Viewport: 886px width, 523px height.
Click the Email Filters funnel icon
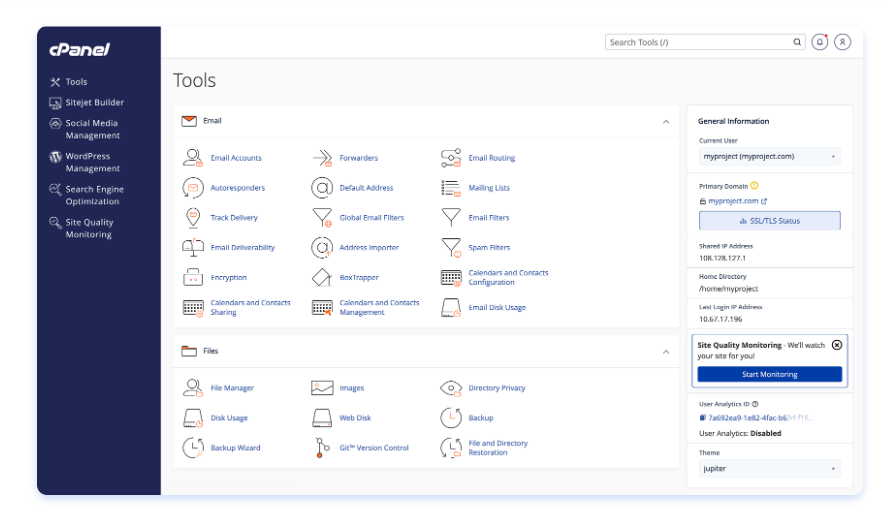[x=451, y=217]
